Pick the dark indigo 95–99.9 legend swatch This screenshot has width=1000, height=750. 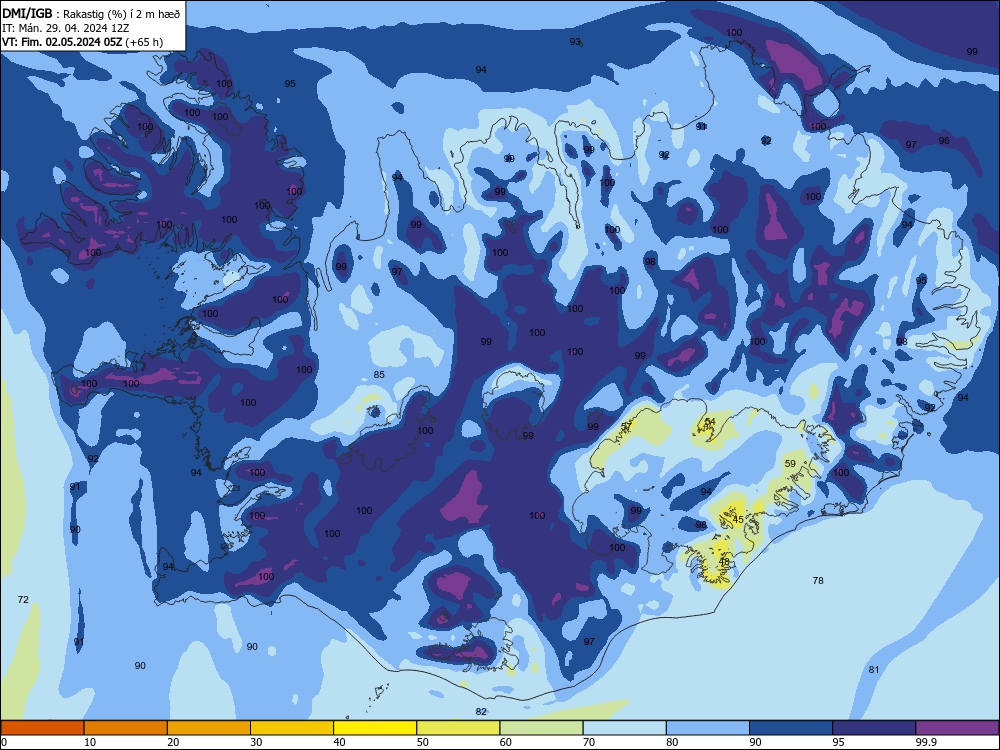coord(874,728)
